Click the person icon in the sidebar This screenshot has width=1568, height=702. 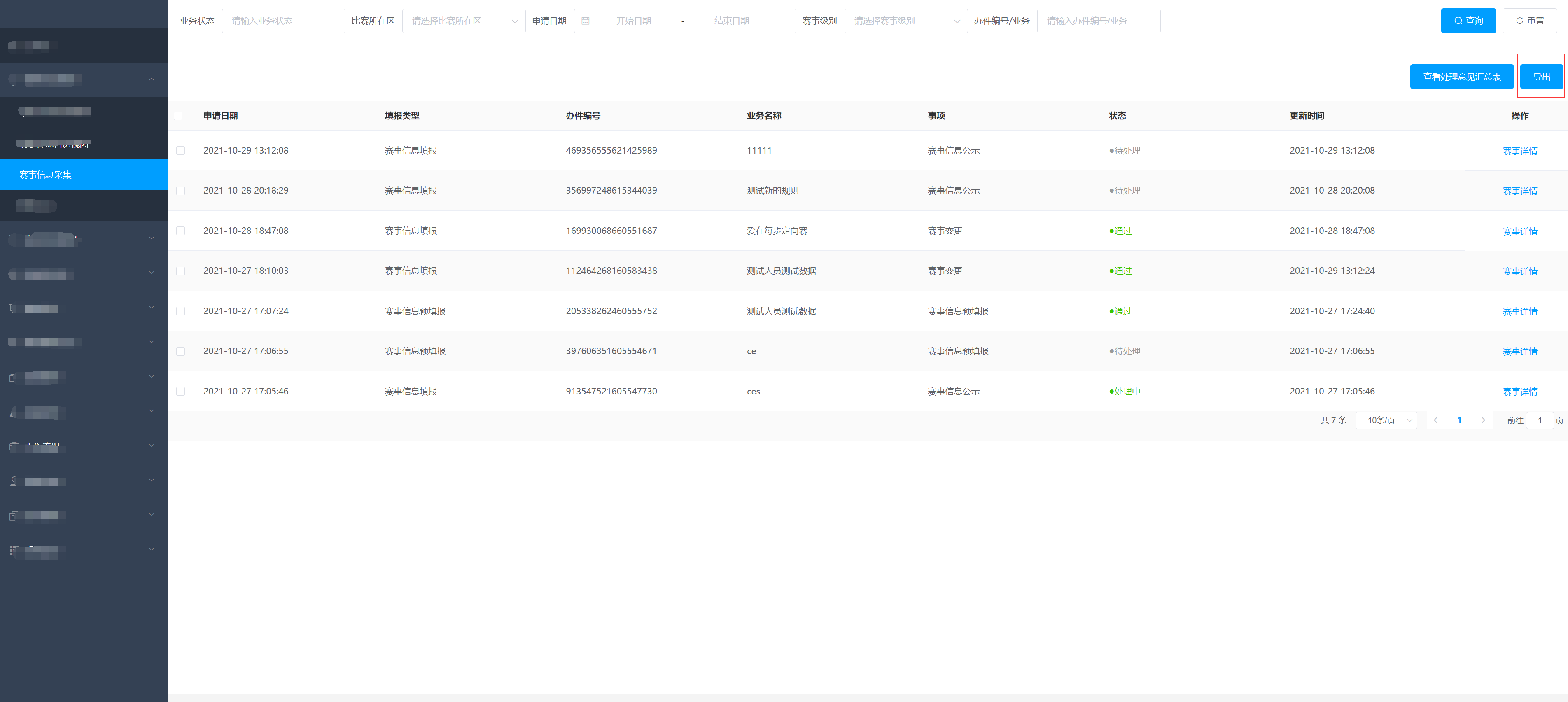tap(14, 481)
